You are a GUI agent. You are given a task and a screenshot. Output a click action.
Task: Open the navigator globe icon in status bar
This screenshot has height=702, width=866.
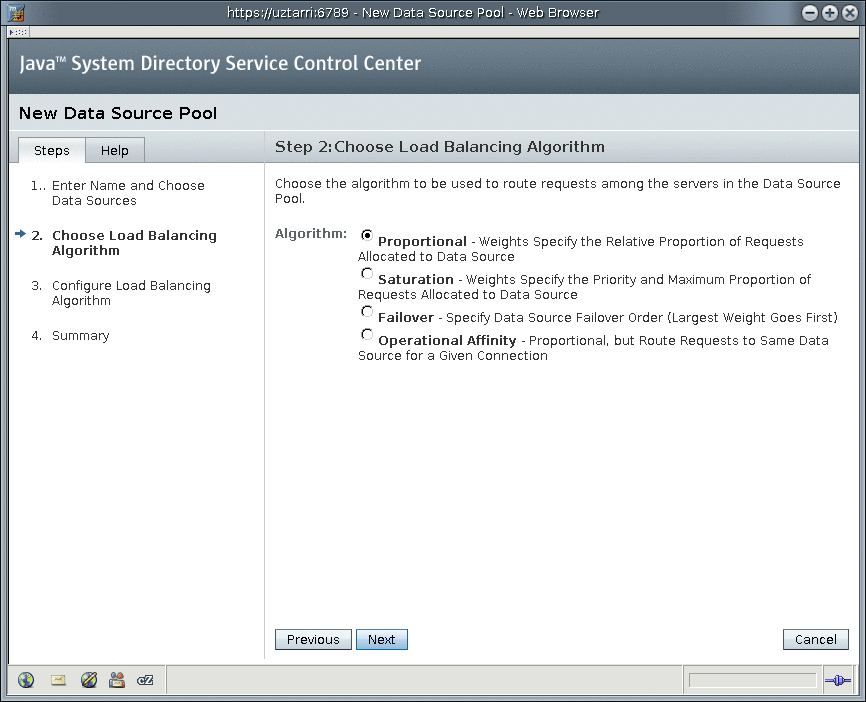(x=26, y=680)
